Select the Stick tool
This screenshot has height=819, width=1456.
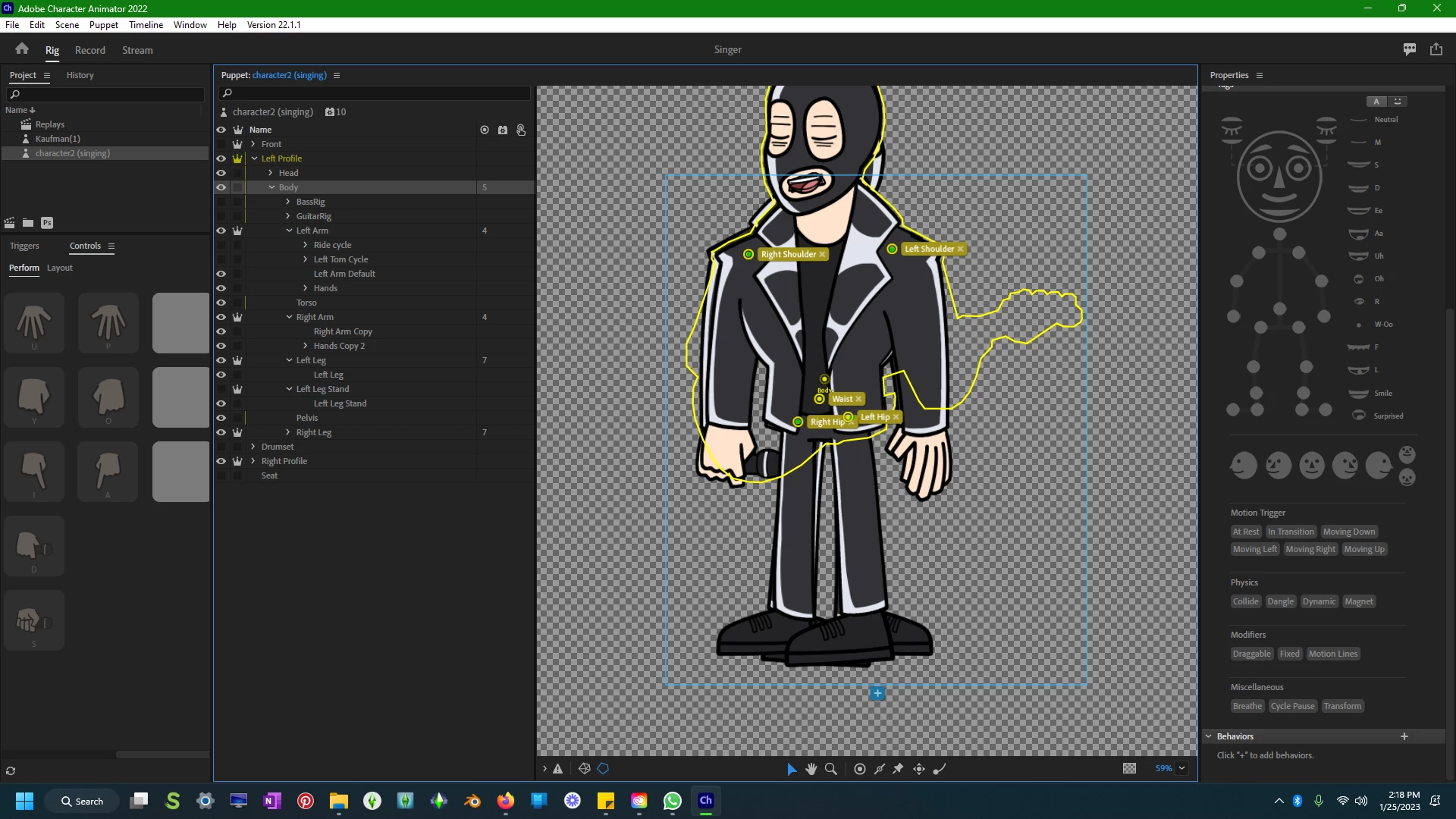point(880,769)
